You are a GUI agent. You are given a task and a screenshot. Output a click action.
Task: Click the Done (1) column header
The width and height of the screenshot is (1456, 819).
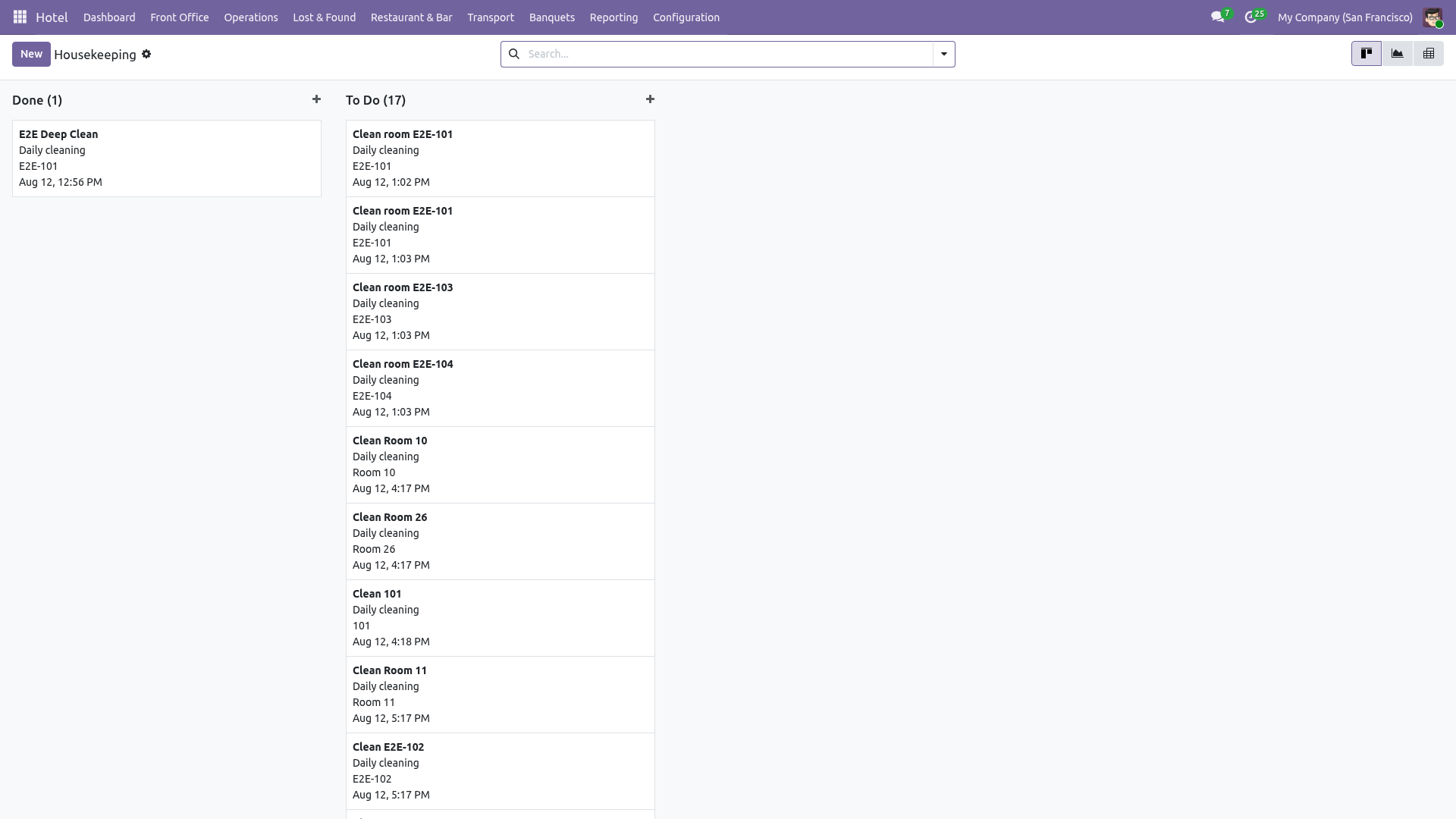point(37,100)
